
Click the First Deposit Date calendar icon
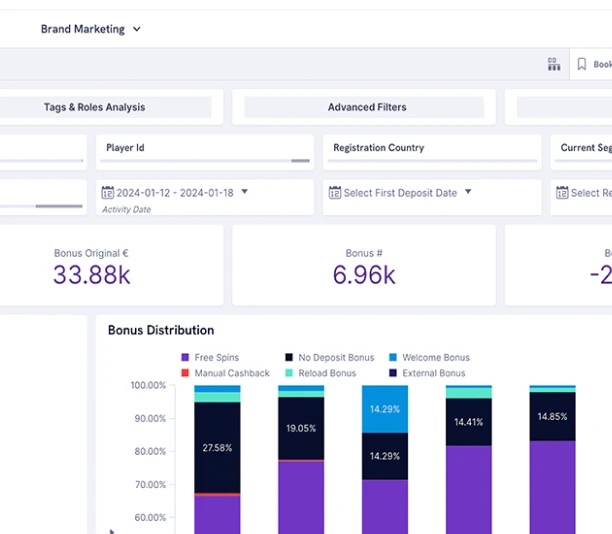click(x=334, y=193)
